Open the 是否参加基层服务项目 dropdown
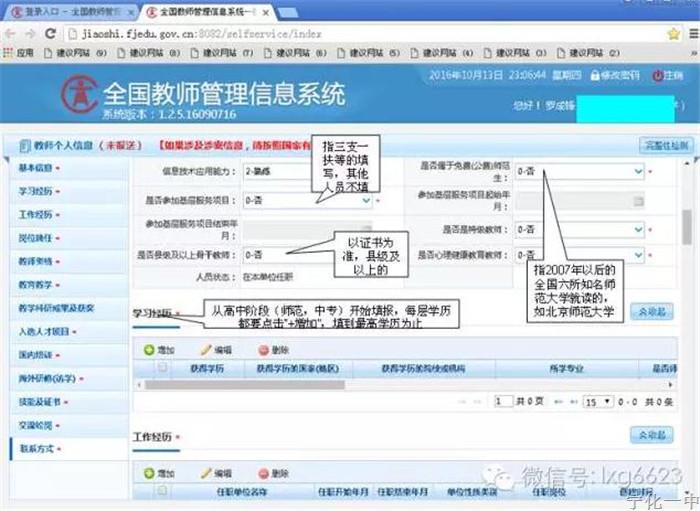This screenshot has width=700, height=511. 308,201
